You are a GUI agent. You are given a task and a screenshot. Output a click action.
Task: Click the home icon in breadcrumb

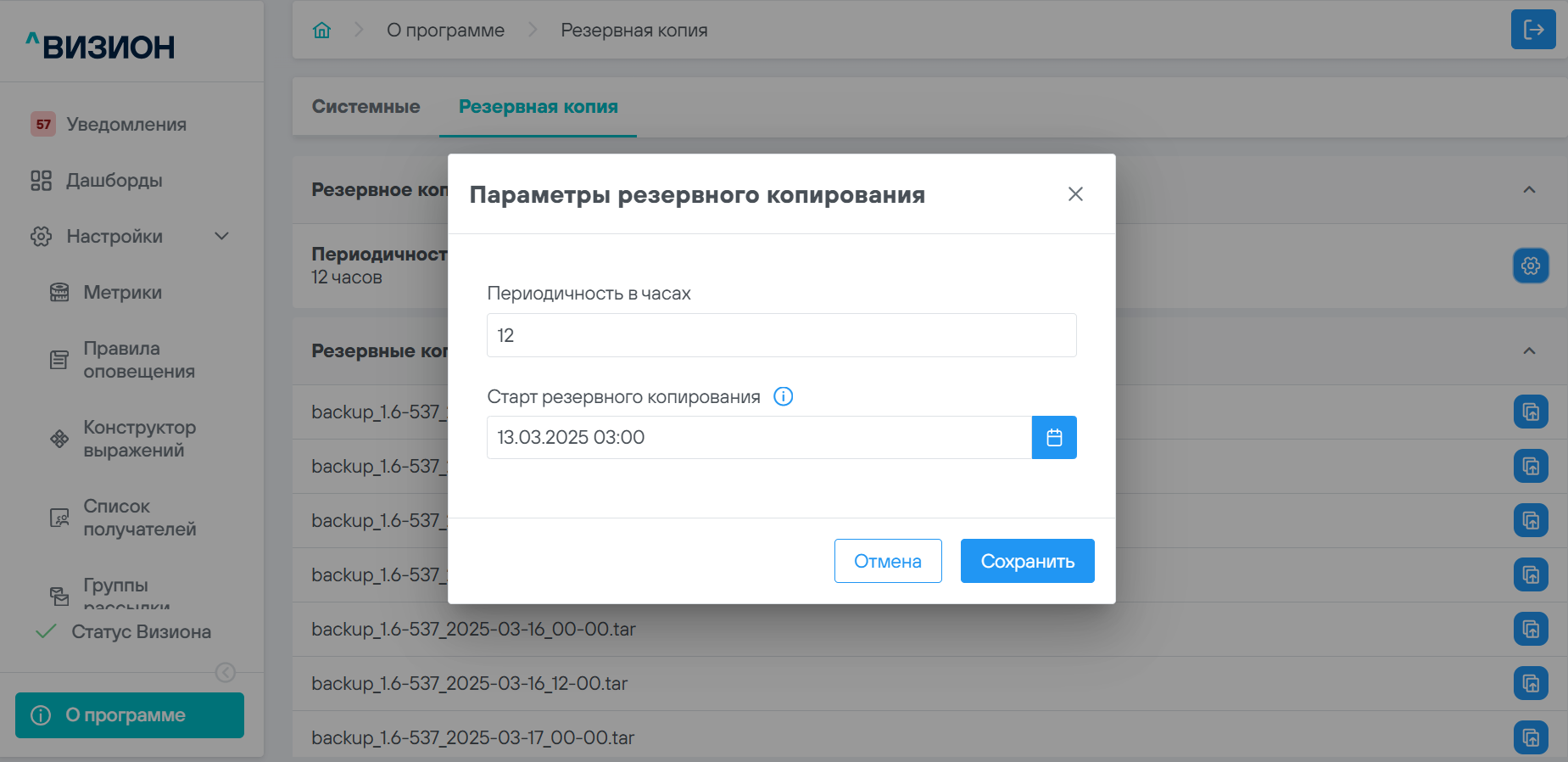point(321,31)
